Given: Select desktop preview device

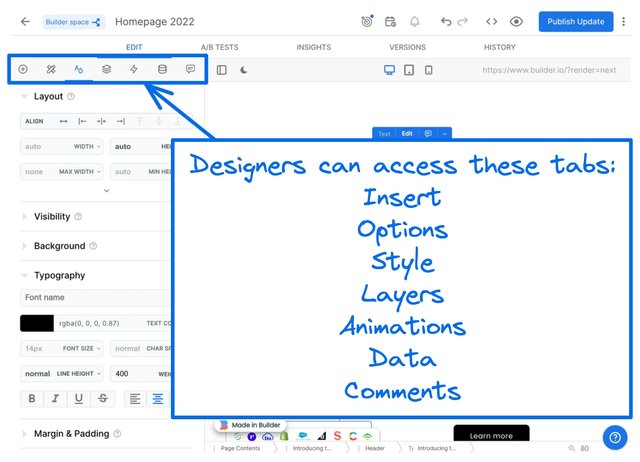Looking at the screenshot, I should [x=389, y=70].
